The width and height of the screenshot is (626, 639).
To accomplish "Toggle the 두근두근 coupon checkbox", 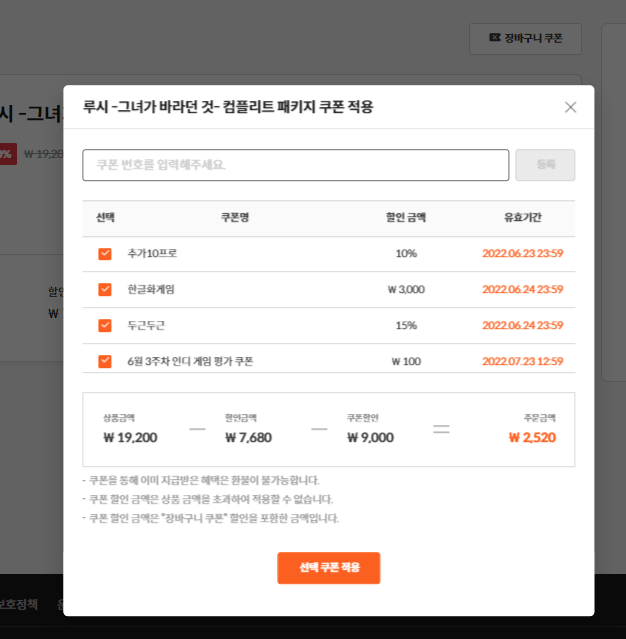I will 105,326.
